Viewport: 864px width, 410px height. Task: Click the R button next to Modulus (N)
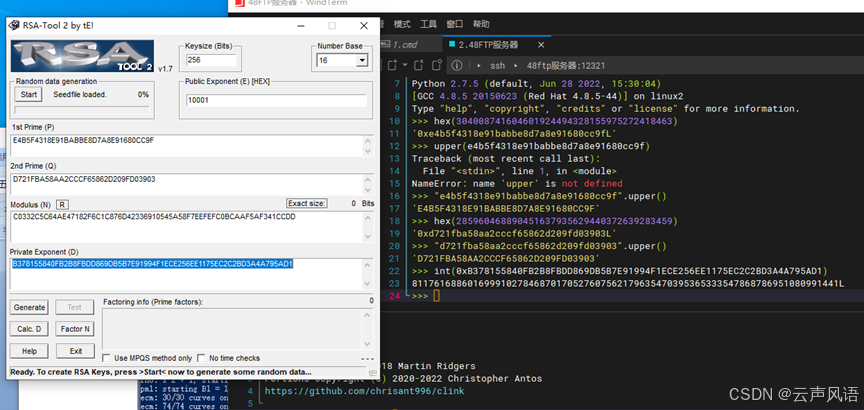(62, 204)
